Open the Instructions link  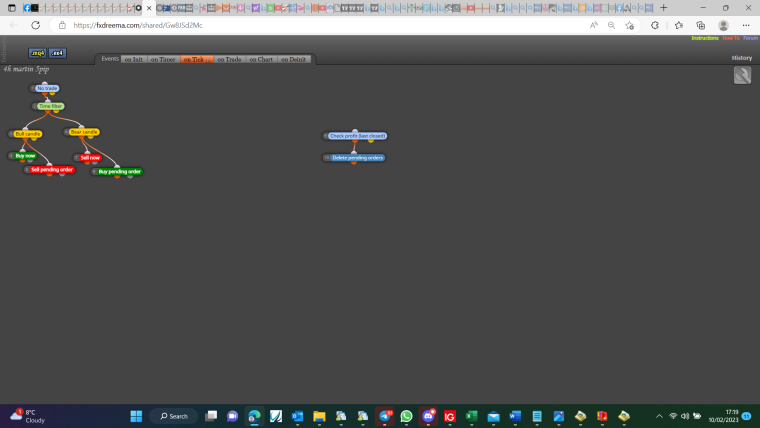[x=705, y=38]
